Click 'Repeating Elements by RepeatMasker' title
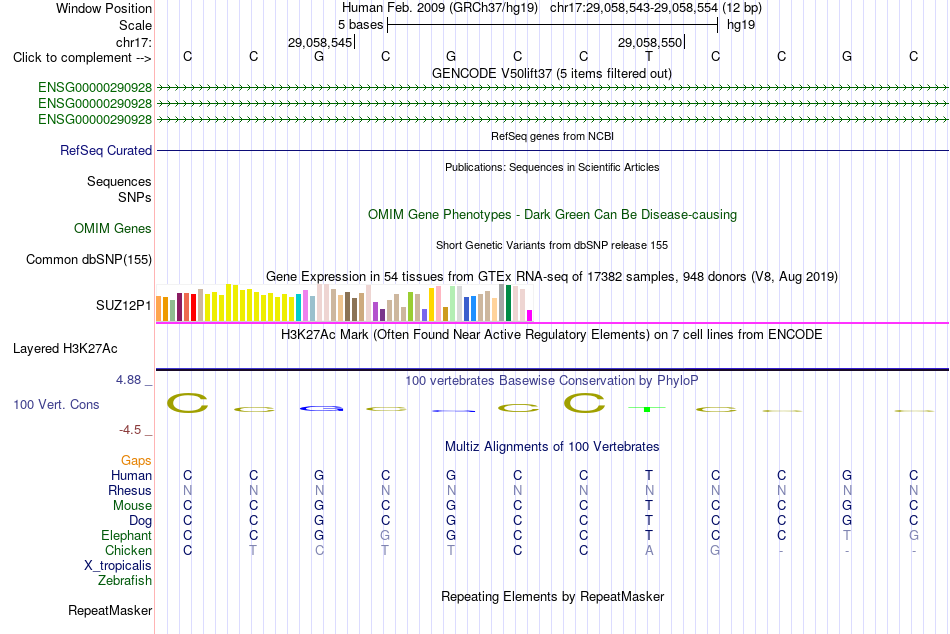The height and width of the screenshot is (634, 950). point(553,596)
